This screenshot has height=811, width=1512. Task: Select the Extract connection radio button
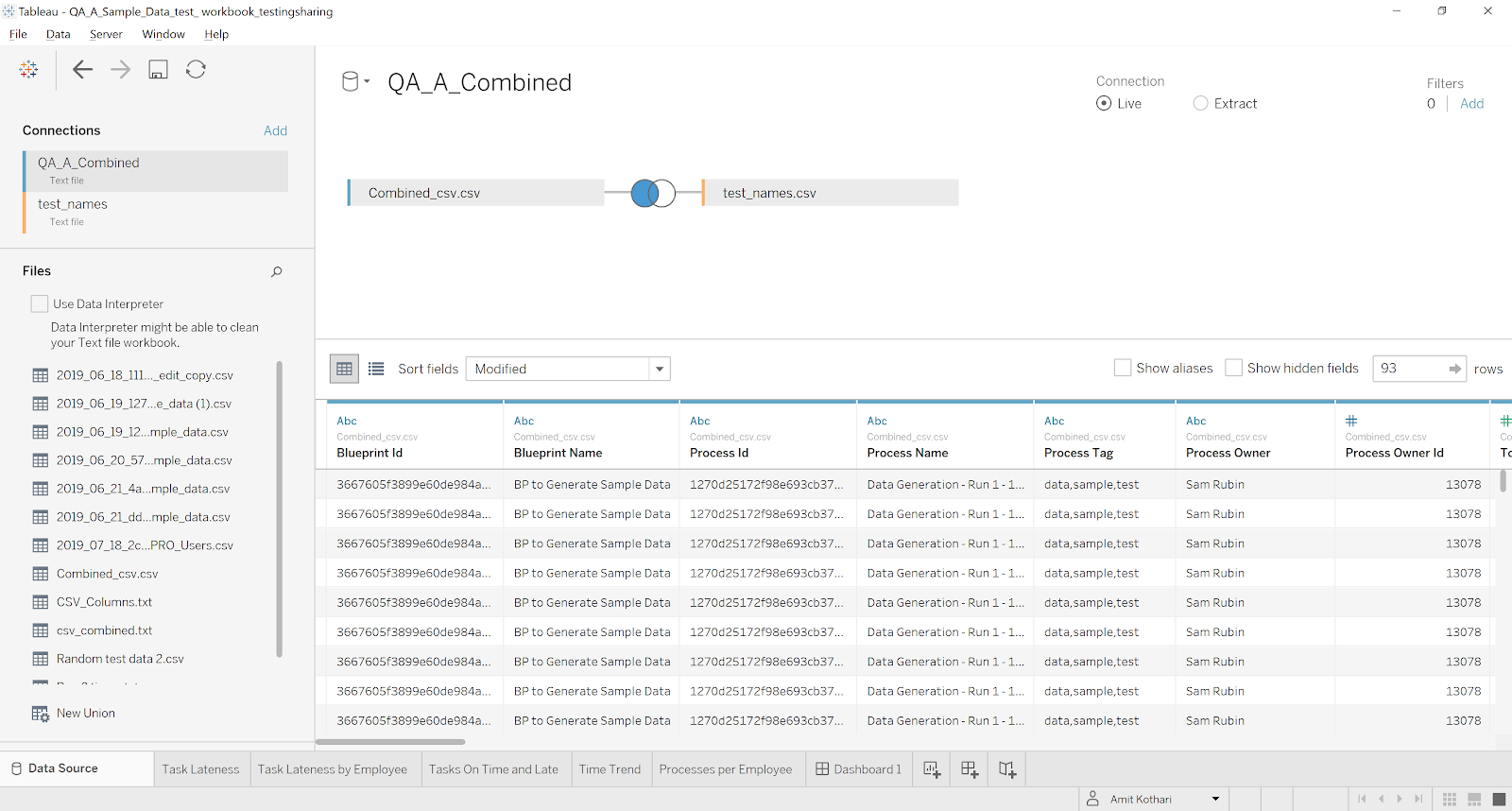tap(1200, 103)
